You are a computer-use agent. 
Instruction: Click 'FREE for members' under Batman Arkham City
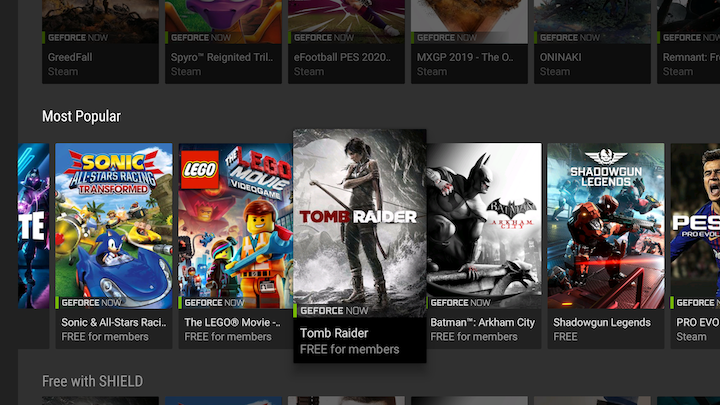coord(474,337)
